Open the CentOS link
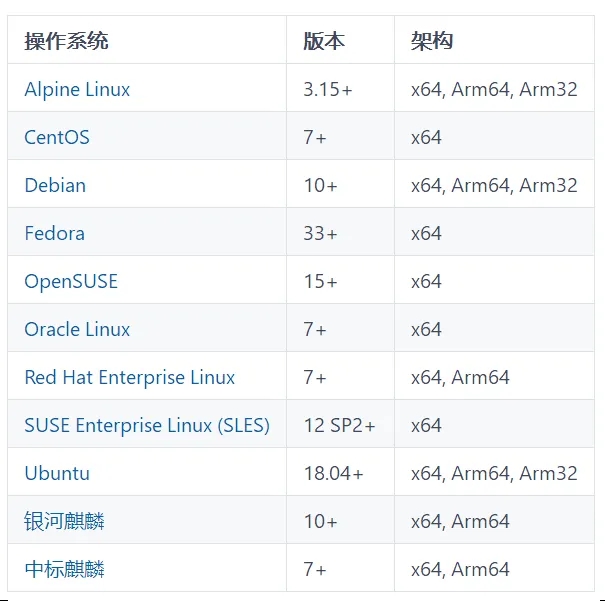 tap(57, 137)
